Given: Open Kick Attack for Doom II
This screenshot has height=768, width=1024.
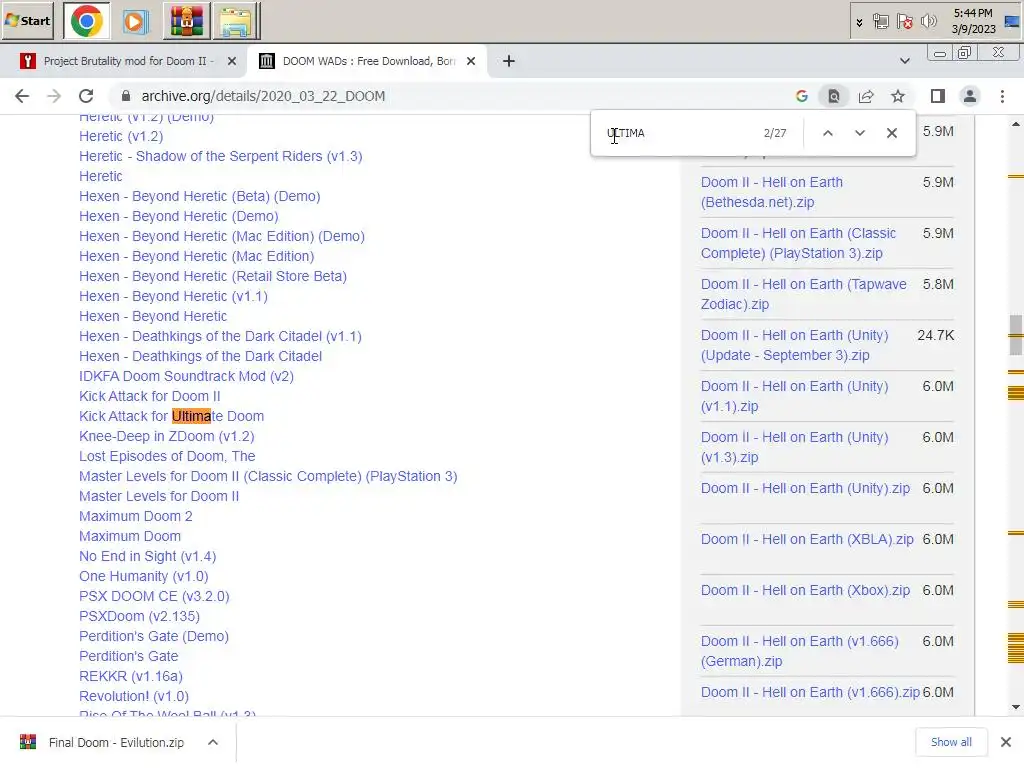Looking at the screenshot, I should click(150, 396).
